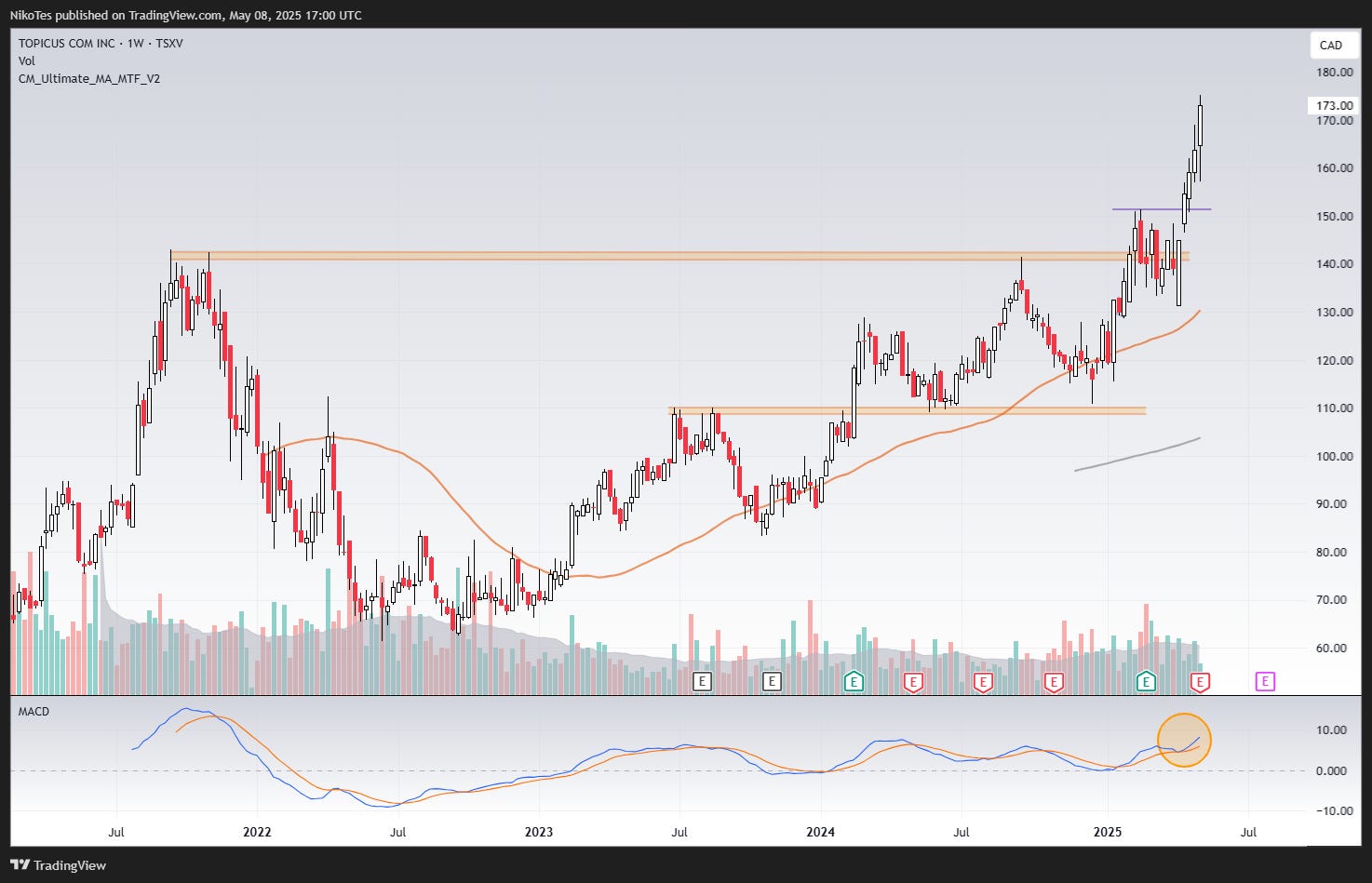
Task: Select the purple horizontal line near 151
Action: pos(1162,209)
